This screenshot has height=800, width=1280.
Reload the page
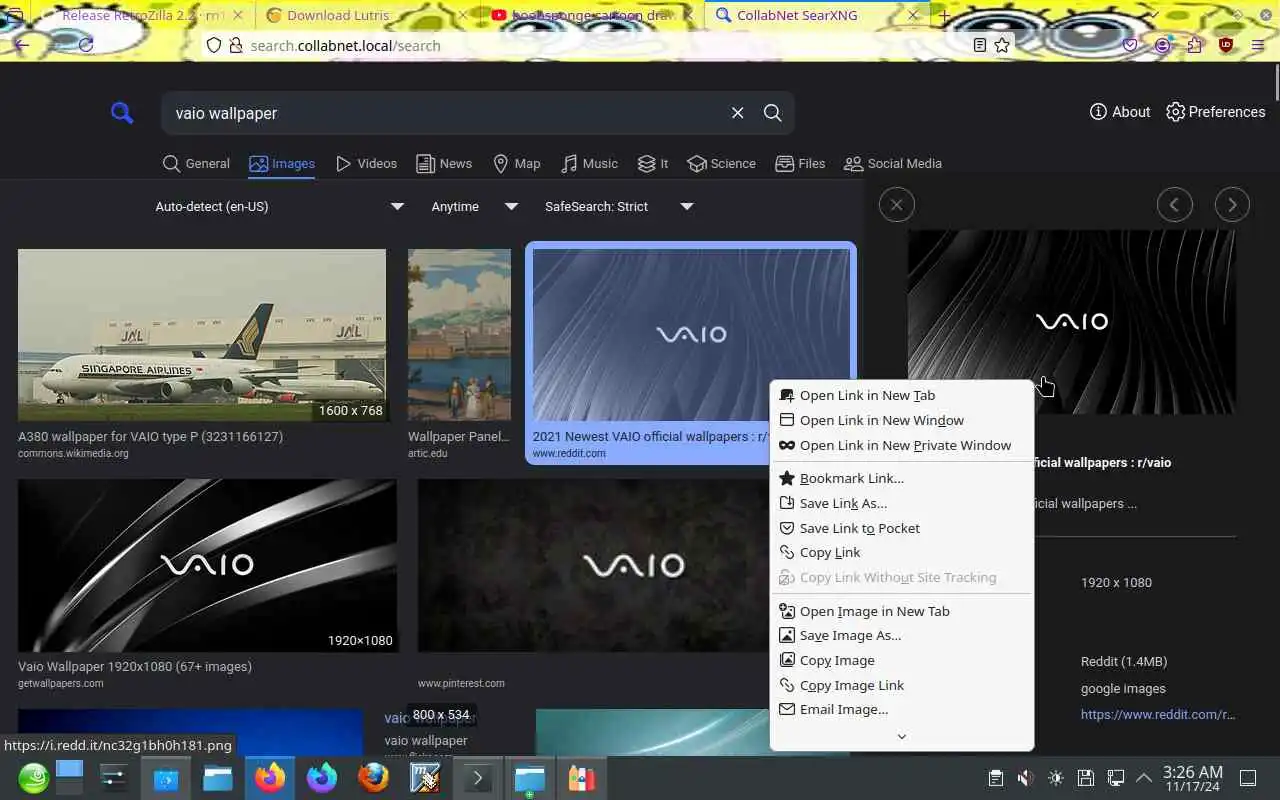point(86,45)
